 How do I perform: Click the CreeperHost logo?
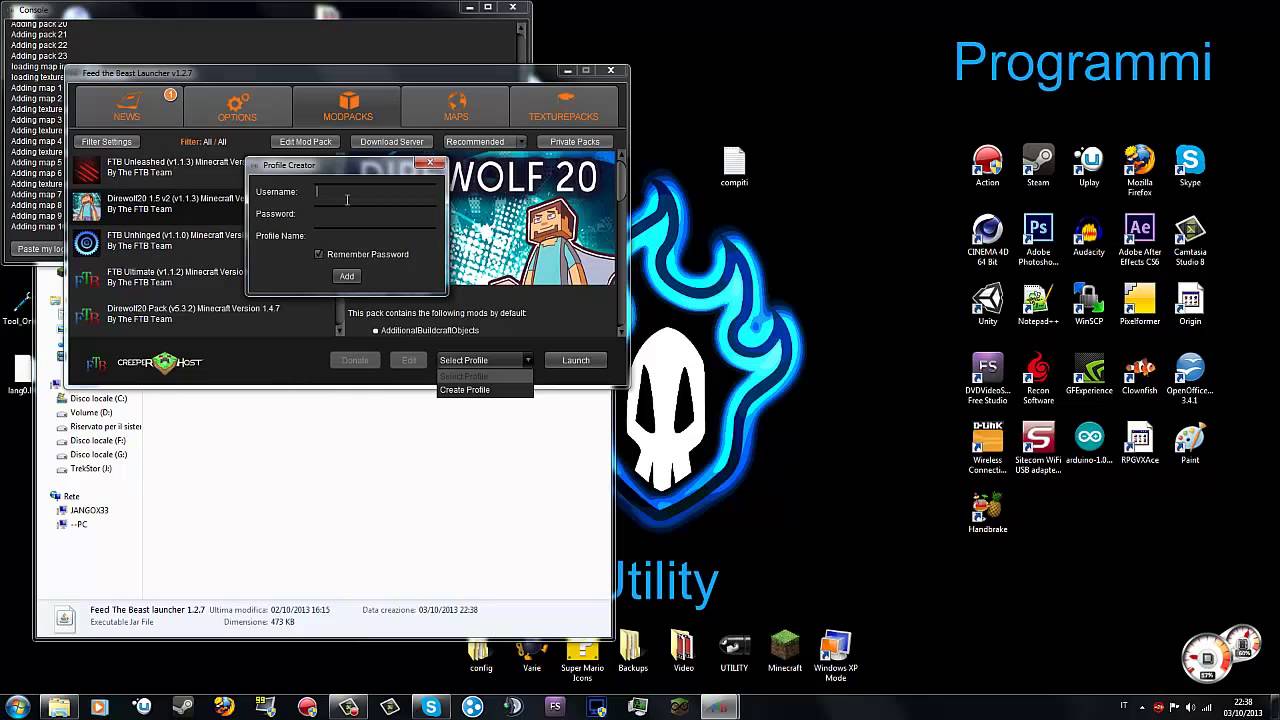coord(160,362)
